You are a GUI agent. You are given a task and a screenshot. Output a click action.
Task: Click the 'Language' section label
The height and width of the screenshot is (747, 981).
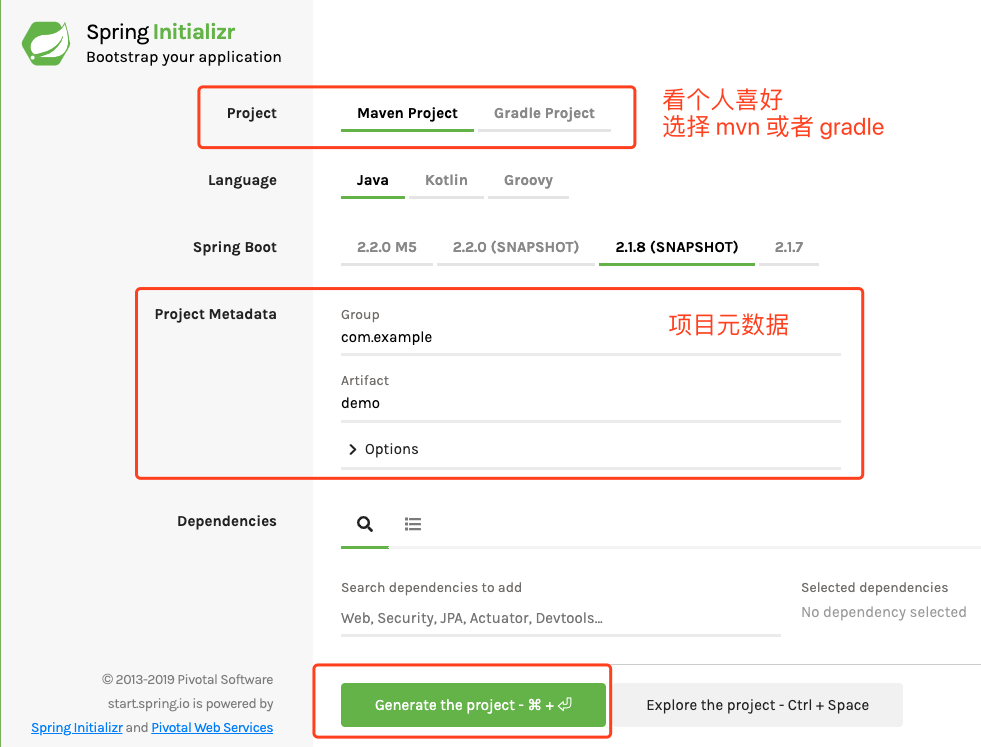242,180
